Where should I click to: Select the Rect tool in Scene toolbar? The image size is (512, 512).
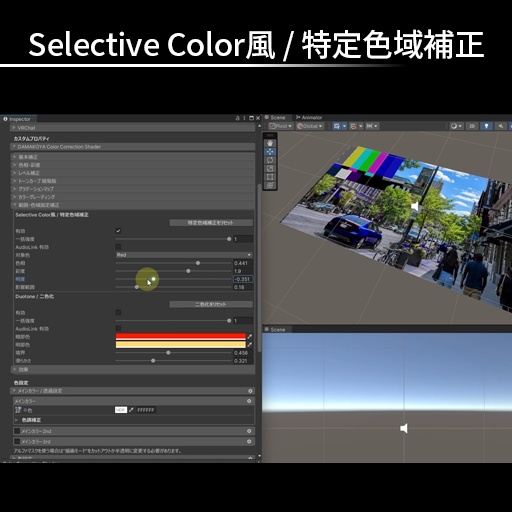(x=270, y=177)
